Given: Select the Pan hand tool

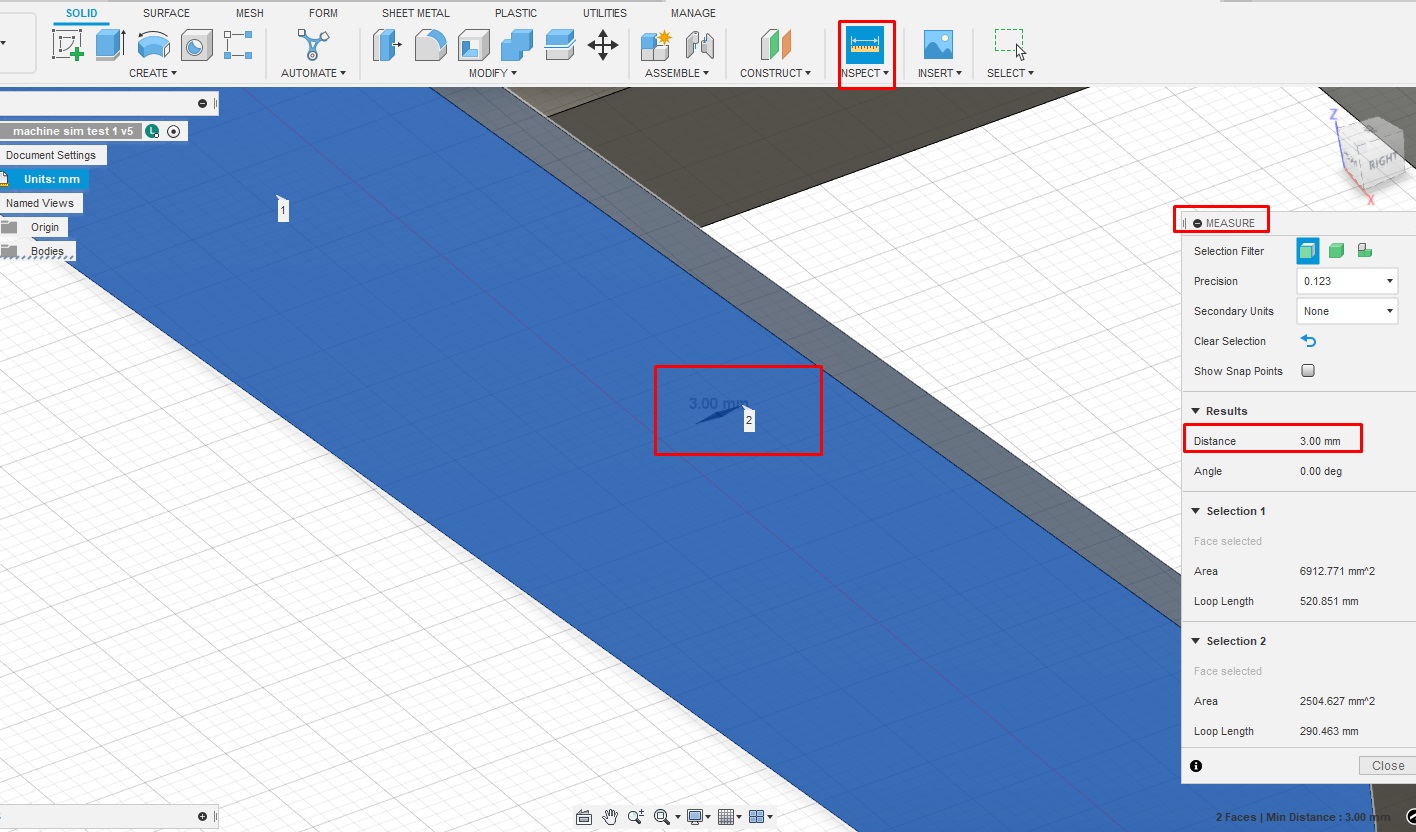Looking at the screenshot, I should click(x=610, y=816).
